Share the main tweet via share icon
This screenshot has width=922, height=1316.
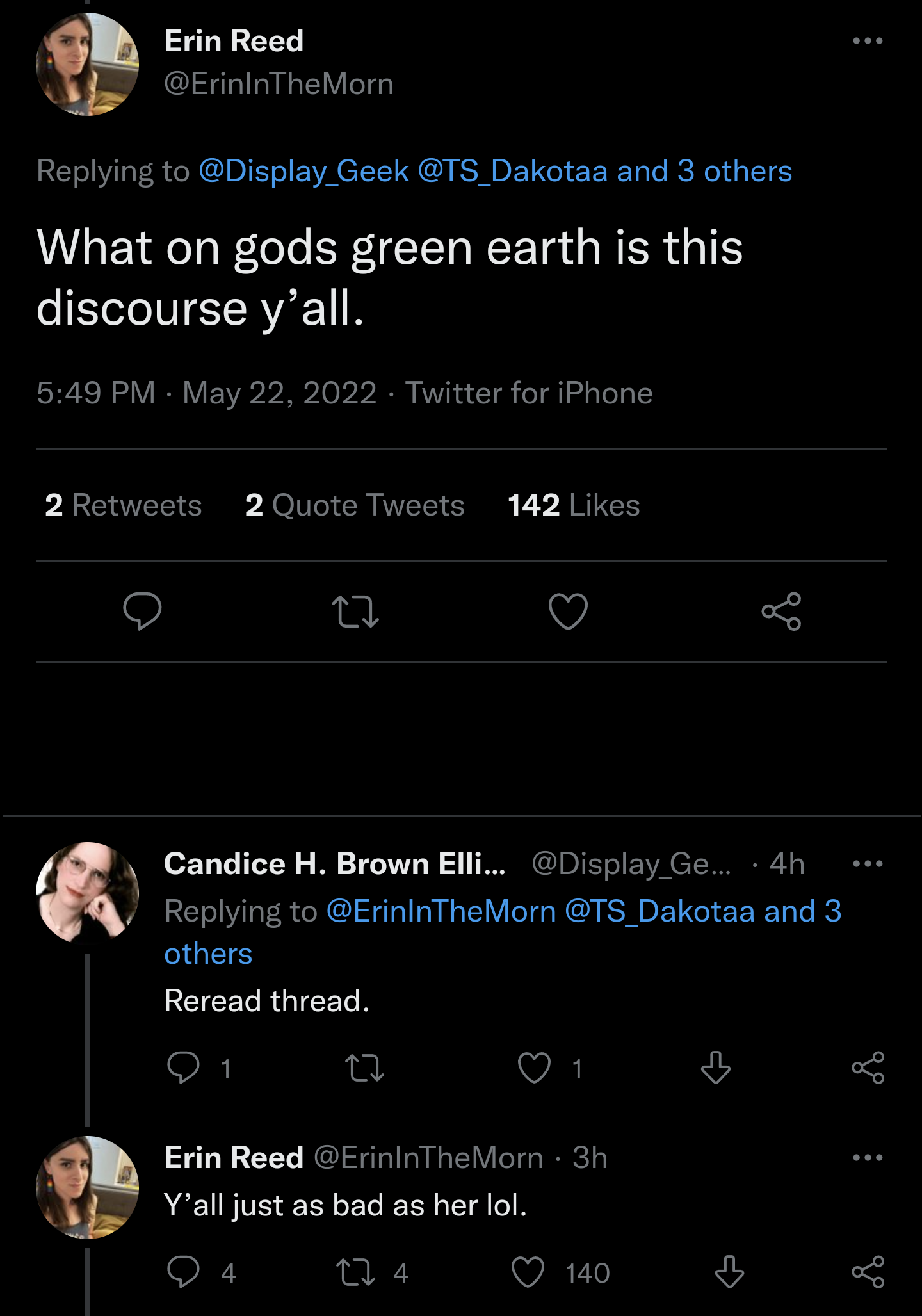[x=781, y=611]
